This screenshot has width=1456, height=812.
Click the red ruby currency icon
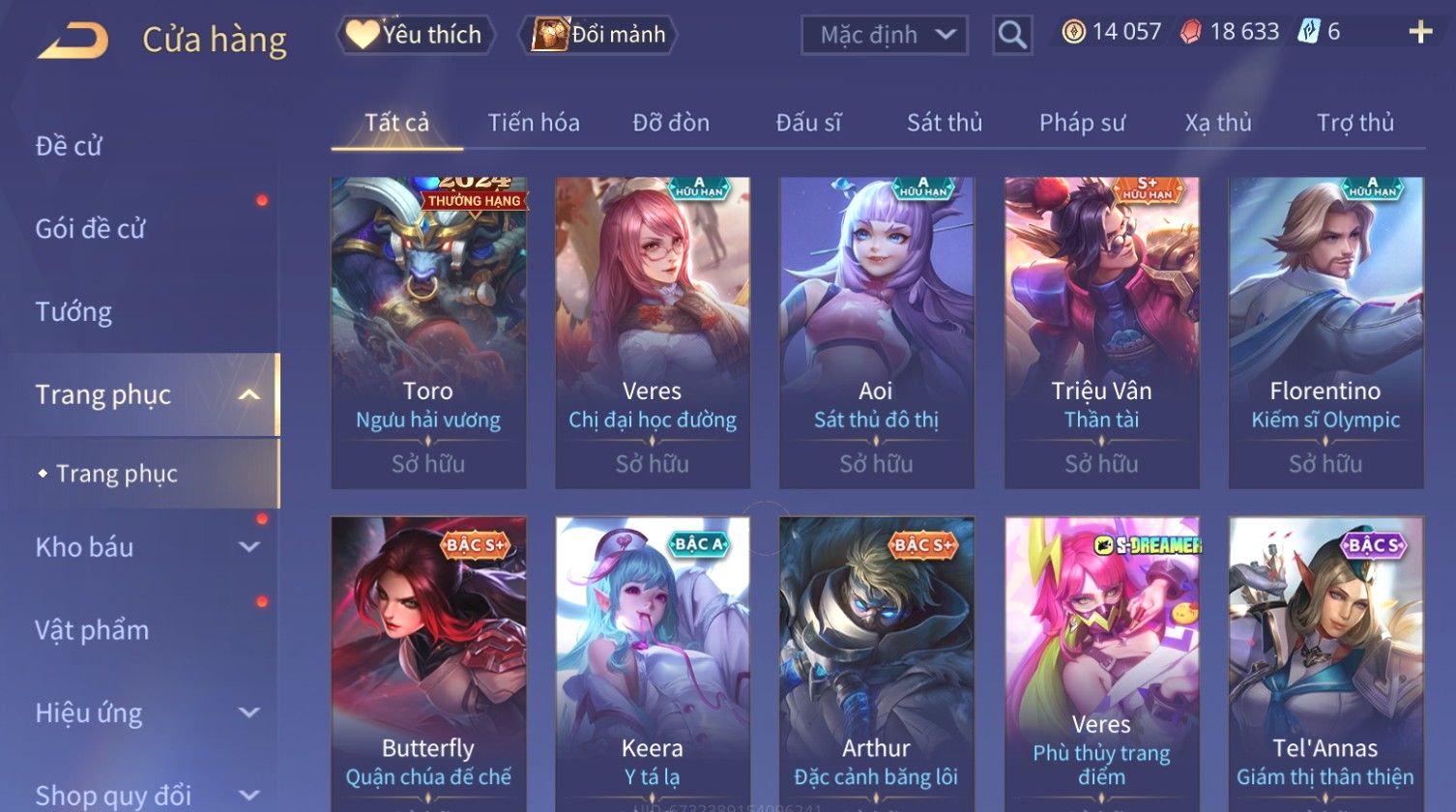click(x=1191, y=32)
